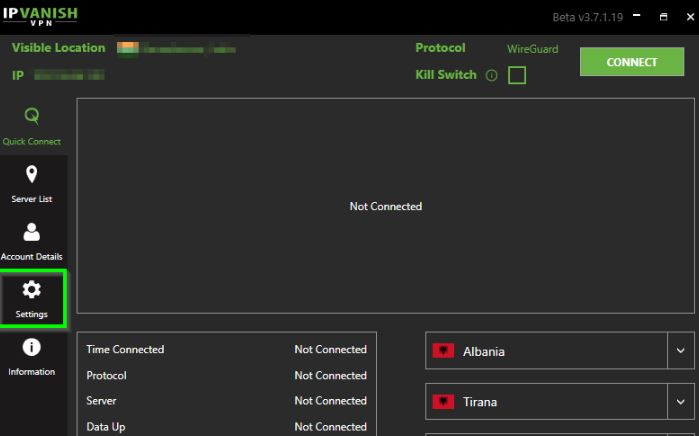
Task: Click the Kill Switch info icon
Action: point(491,75)
